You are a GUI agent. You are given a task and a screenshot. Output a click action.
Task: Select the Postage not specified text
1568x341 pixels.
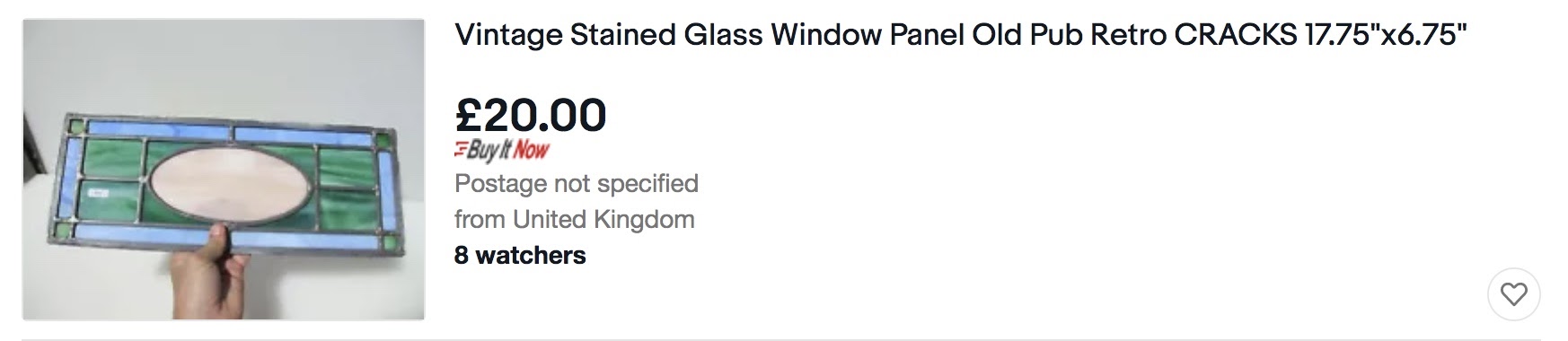577,183
